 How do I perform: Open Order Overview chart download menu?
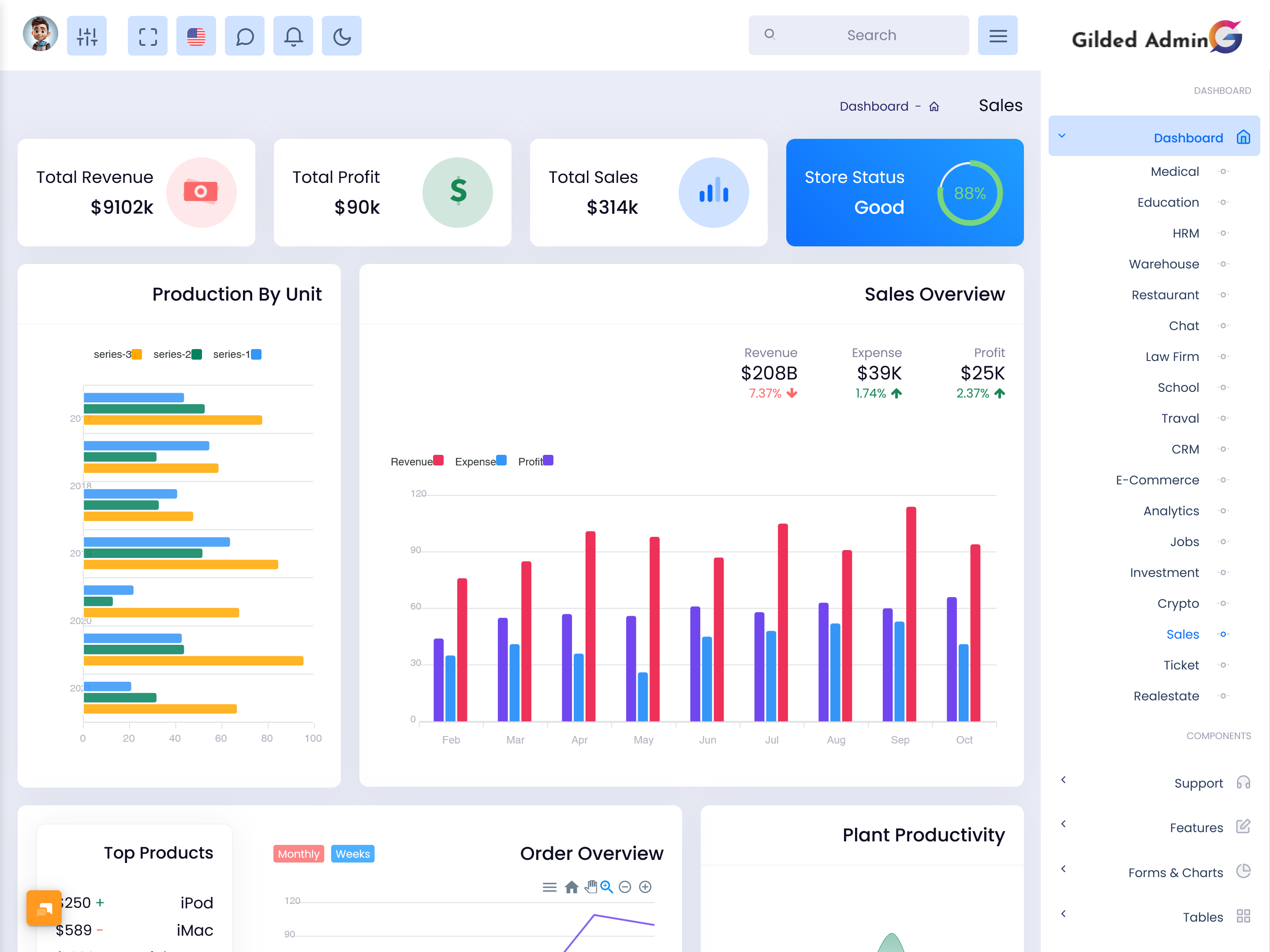(549, 888)
